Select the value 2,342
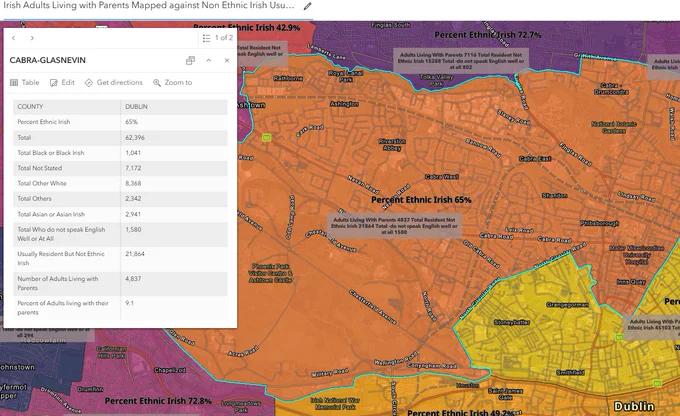The image size is (680, 416). (133, 198)
